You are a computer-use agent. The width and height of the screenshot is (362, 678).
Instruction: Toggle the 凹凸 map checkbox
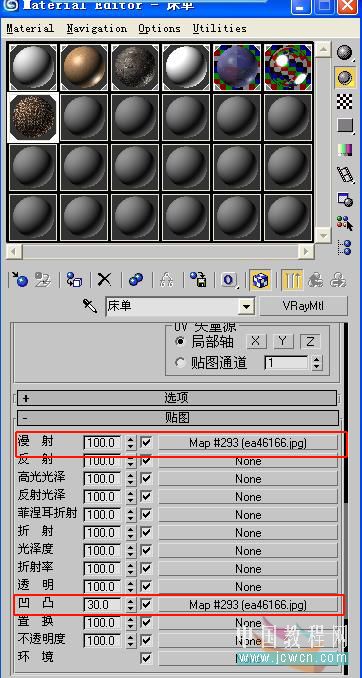pyautogui.click(x=147, y=604)
